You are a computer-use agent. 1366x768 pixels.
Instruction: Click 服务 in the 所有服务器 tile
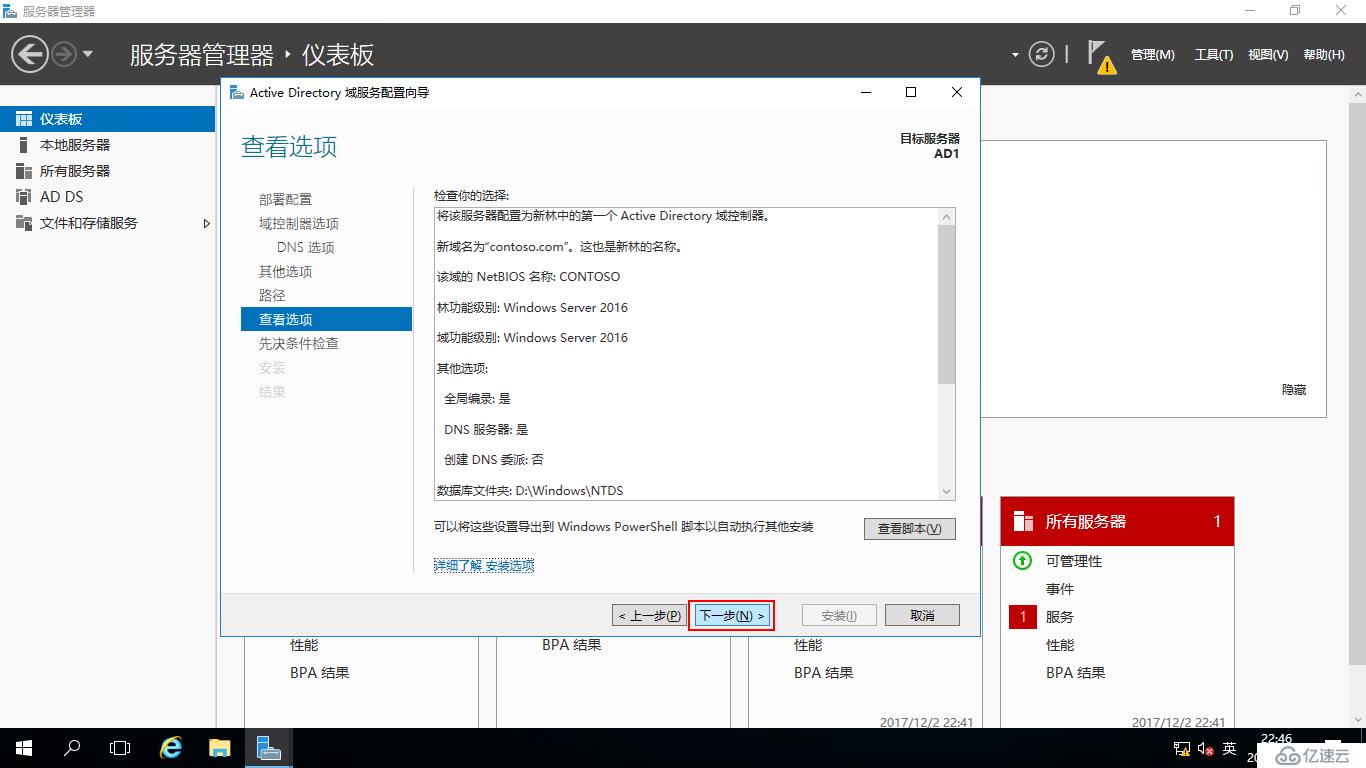pos(1060,617)
